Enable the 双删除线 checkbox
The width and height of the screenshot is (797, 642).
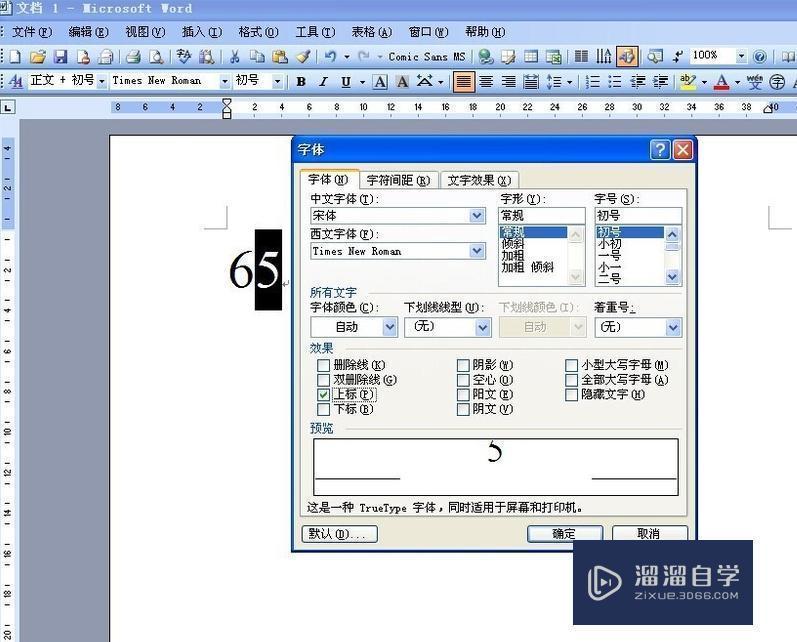[x=323, y=380]
